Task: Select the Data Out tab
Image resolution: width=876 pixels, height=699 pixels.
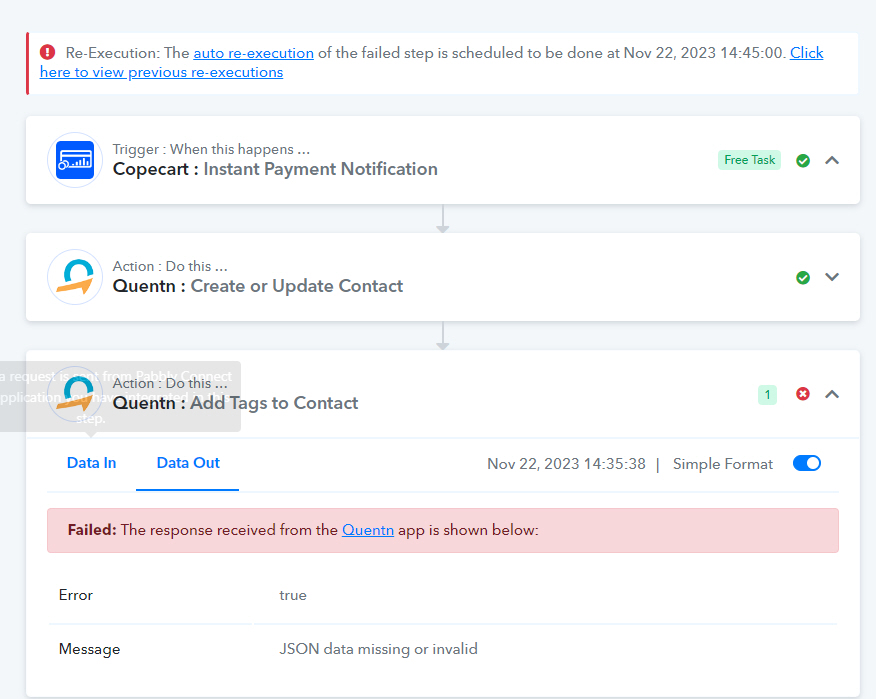Action: click(188, 463)
